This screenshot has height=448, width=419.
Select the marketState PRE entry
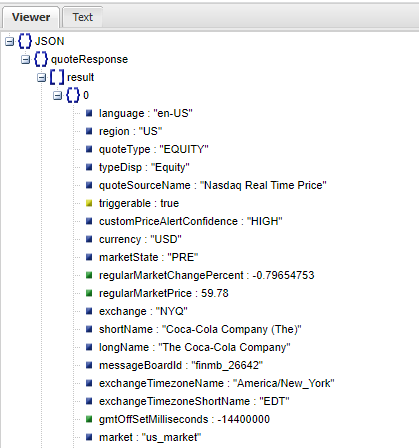point(149,257)
